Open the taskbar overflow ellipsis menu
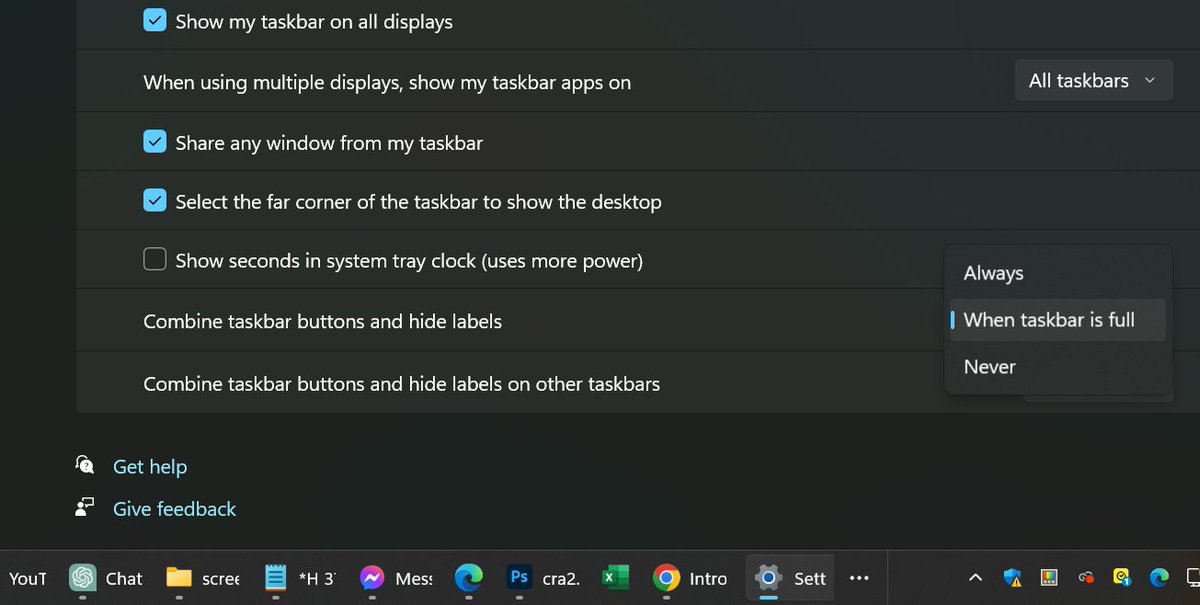Image resolution: width=1200 pixels, height=605 pixels. coord(860,578)
